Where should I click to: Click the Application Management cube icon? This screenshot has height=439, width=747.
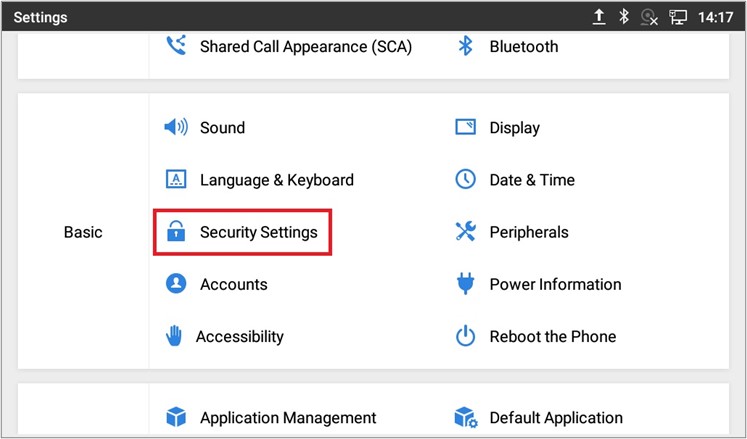pyautogui.click(x=176, y=417)
